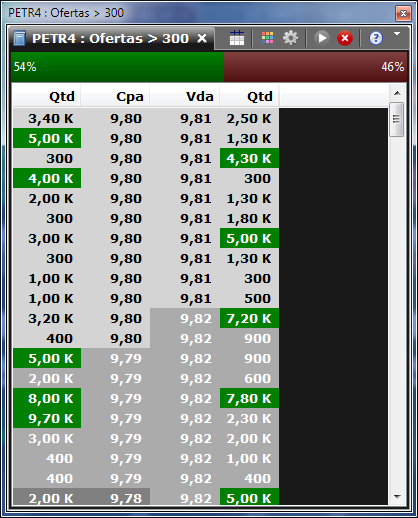The image size is (418, 518).
Task: Expand the small toolbar dropdown arrow
Action: click(x=397, y=34)
